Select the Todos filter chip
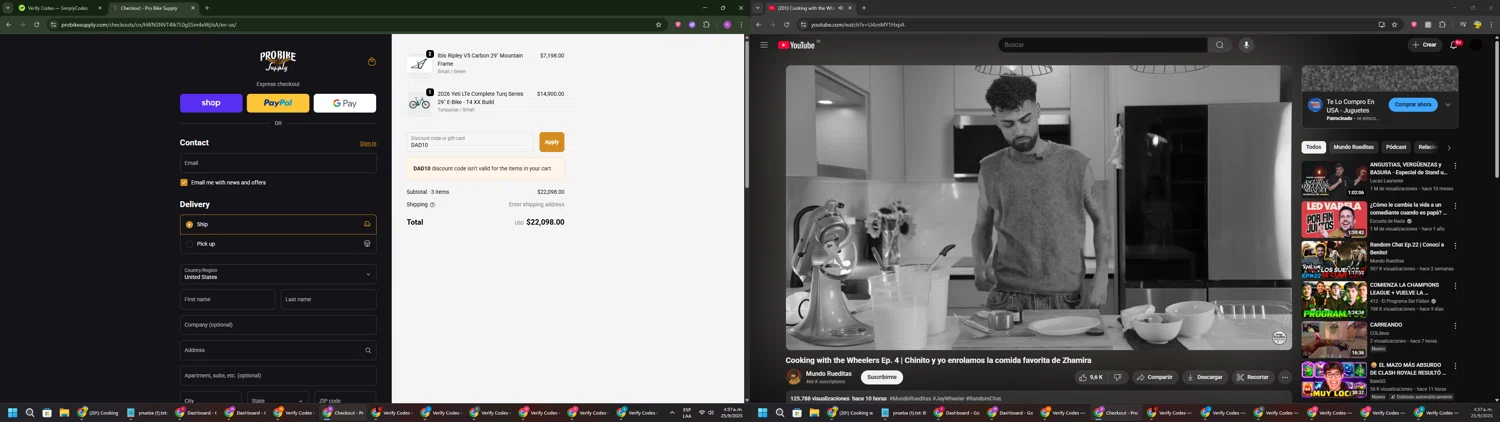The width and height of the screenshot is (1500, 422). pyautogui.click(x=1314, y=147)
